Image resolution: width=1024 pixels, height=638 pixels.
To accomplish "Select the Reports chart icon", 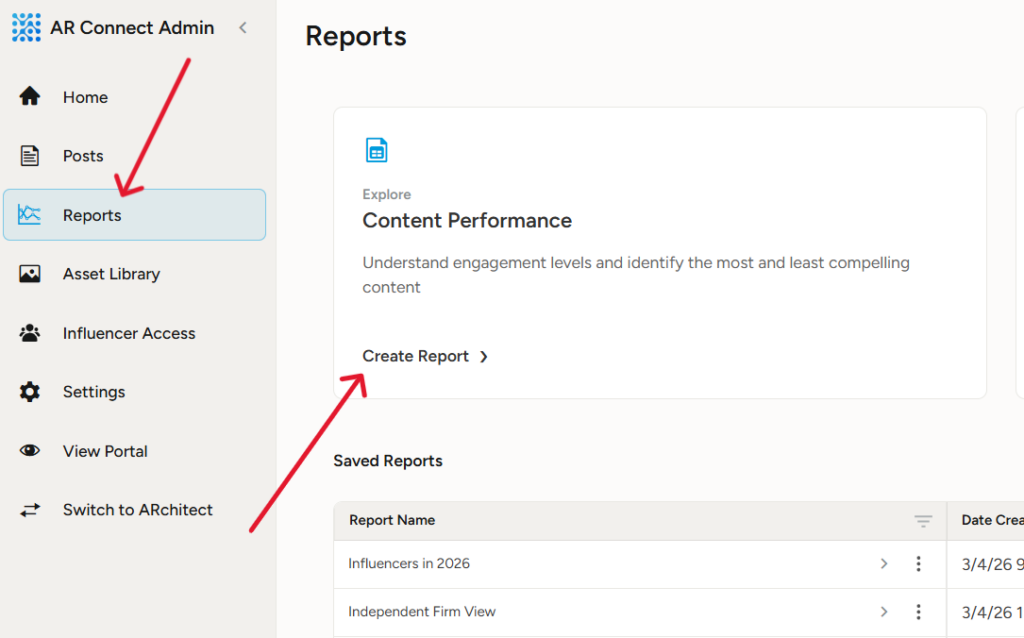I will pos(30,214).
